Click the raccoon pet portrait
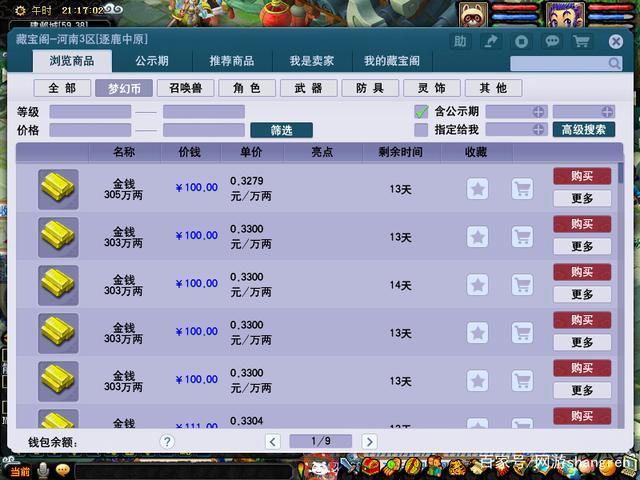Viewport: 640px width, 480px height. coord(473,15)
